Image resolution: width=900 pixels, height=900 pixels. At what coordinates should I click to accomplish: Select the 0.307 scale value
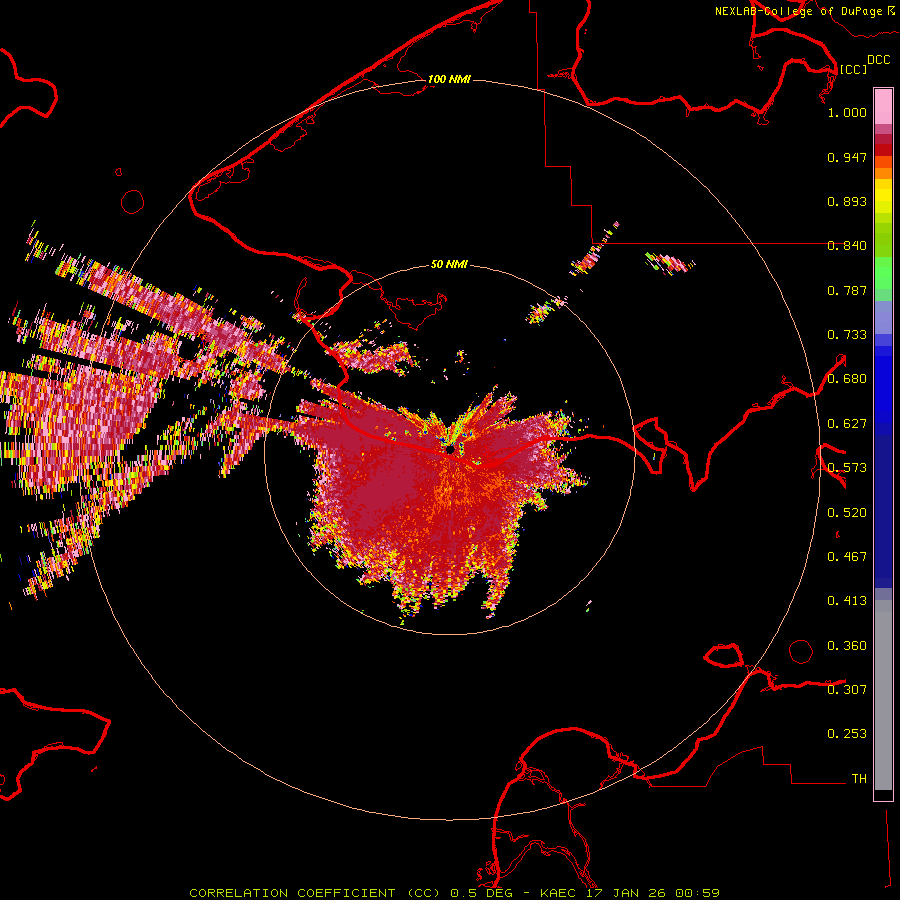(x=847, y=690)
